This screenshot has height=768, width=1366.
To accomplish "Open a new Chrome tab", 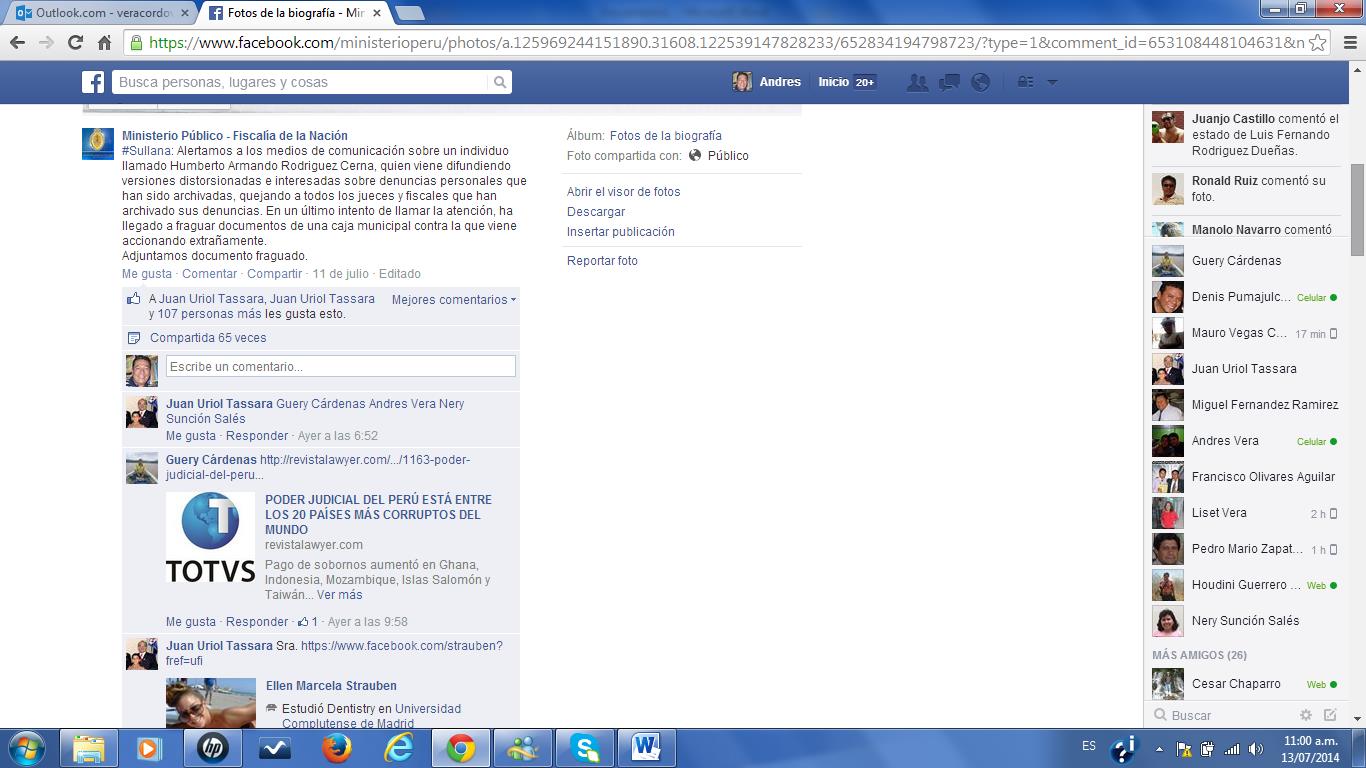I will coord(410,13).
